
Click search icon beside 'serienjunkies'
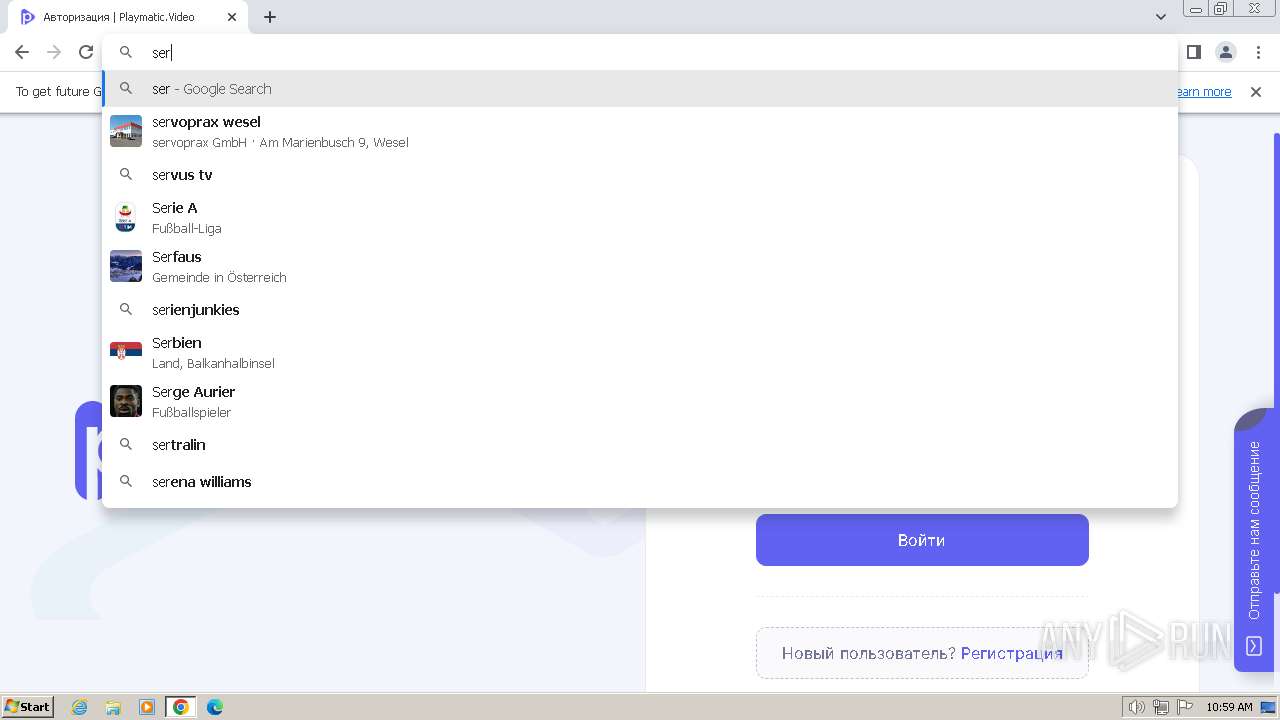pyautogui.click(x=126, y=309)
